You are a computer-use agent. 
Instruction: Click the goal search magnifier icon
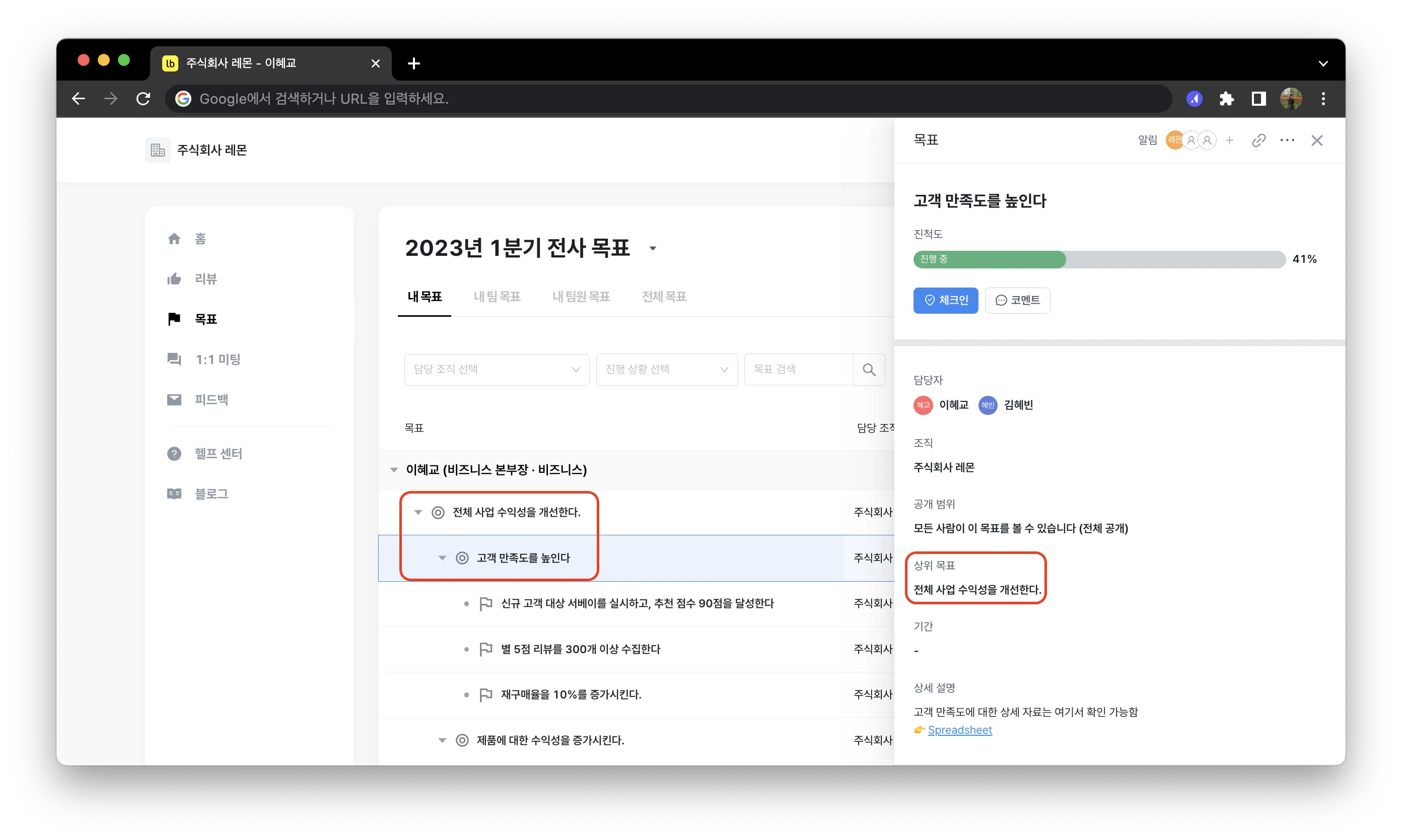click(x=869, y=370)
